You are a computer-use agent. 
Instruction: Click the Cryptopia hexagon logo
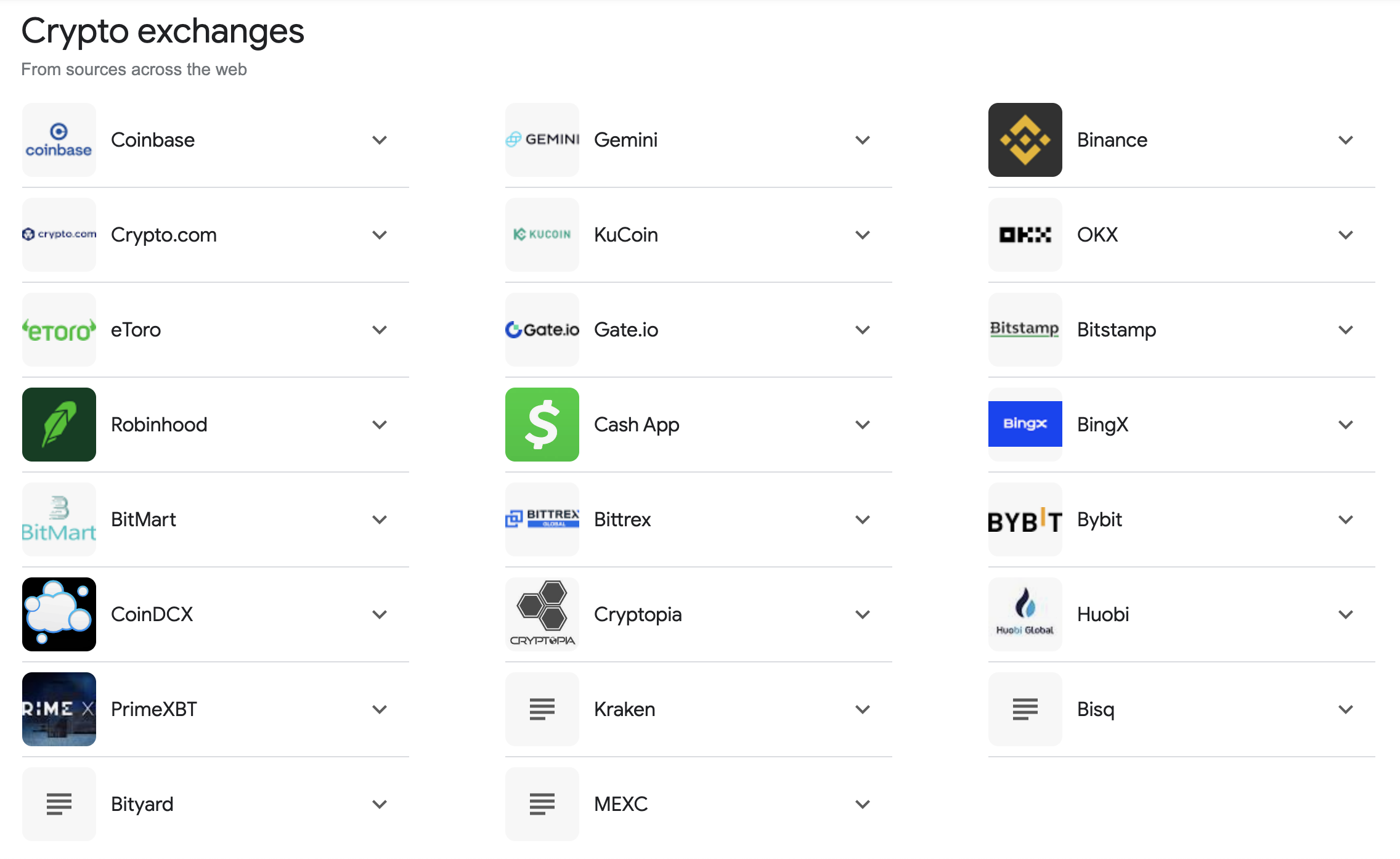(542, 614)
